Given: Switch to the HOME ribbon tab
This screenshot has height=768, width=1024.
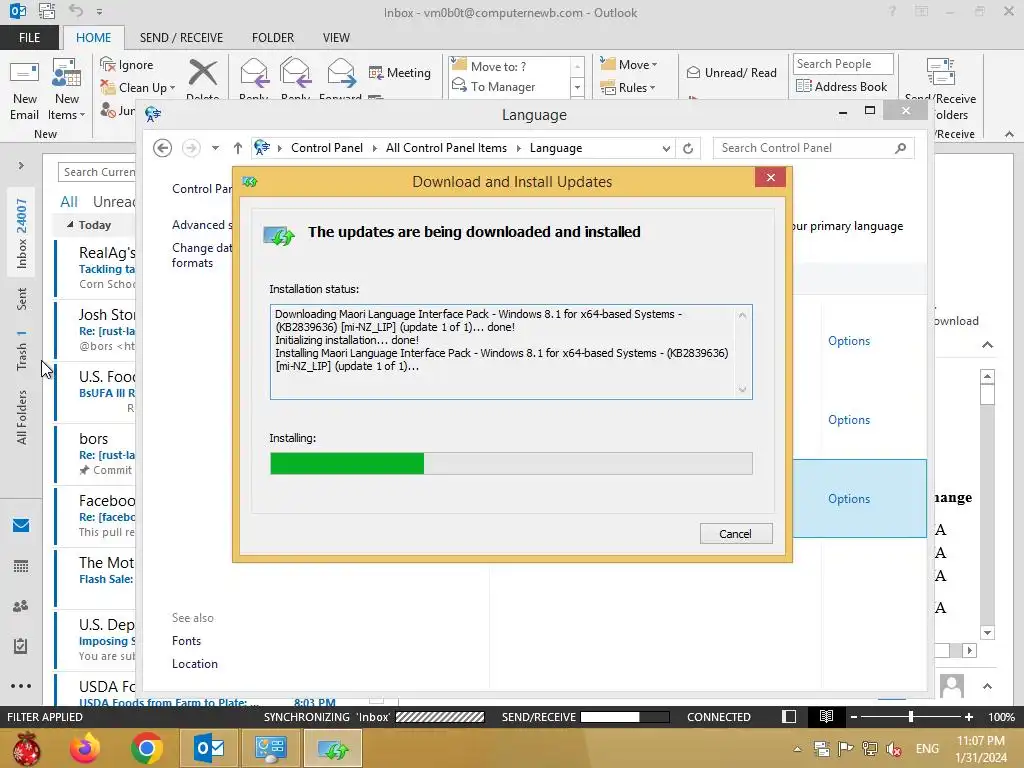Looking at the screenshot, I should point(93,38).
